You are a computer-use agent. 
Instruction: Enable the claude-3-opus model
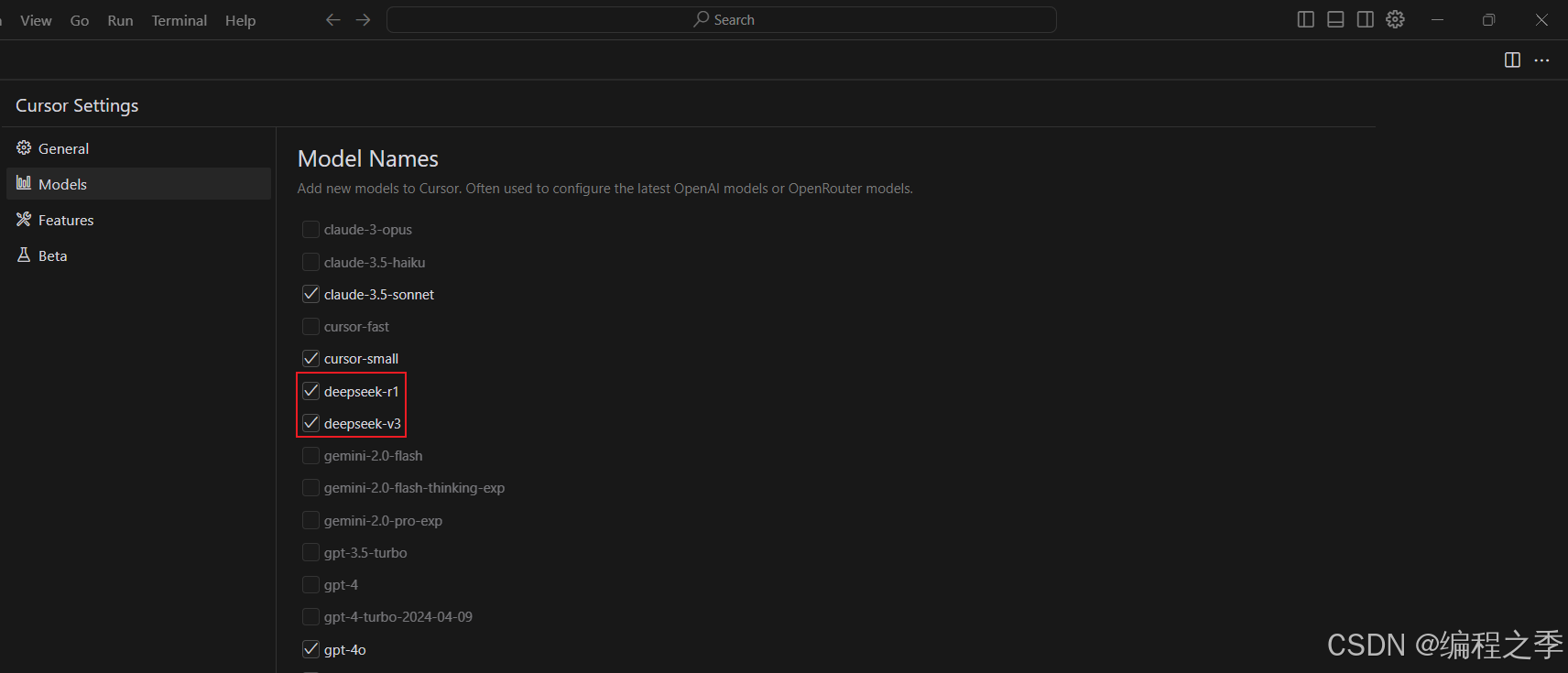pyautogui.click(x=310, y=229)
